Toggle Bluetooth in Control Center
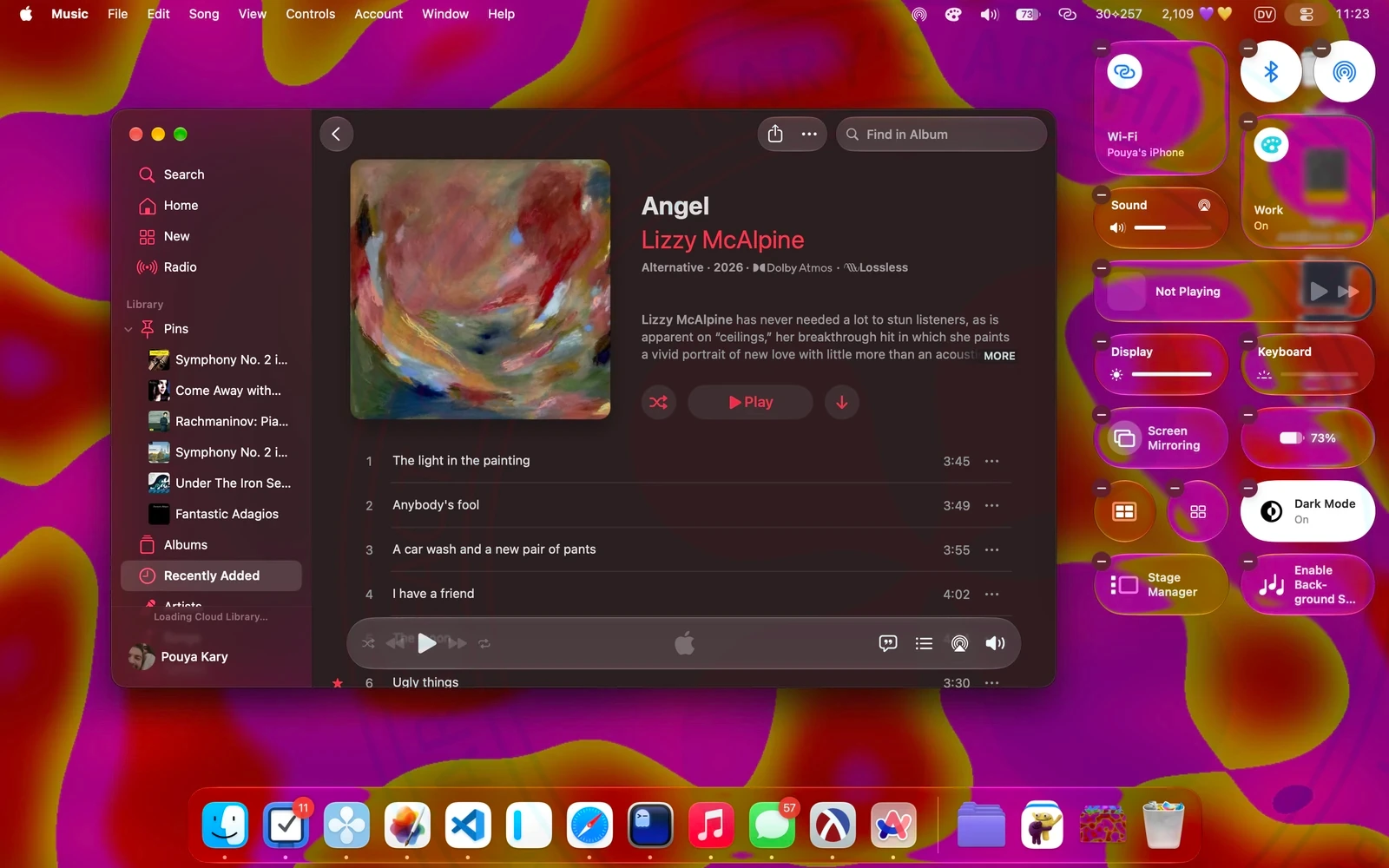The width and height of the screenshot is (1389, 868). pos(1271,71)
